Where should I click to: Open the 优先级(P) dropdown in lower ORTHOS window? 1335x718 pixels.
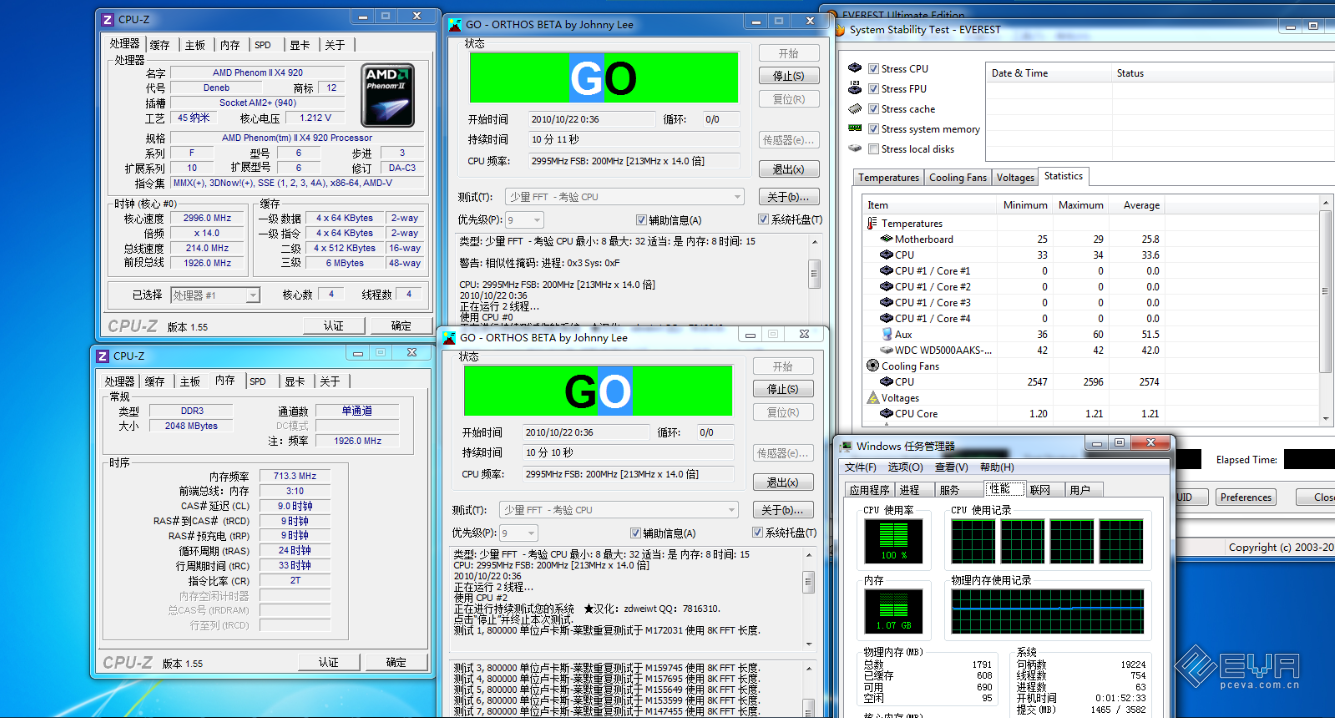pos(518,533)
